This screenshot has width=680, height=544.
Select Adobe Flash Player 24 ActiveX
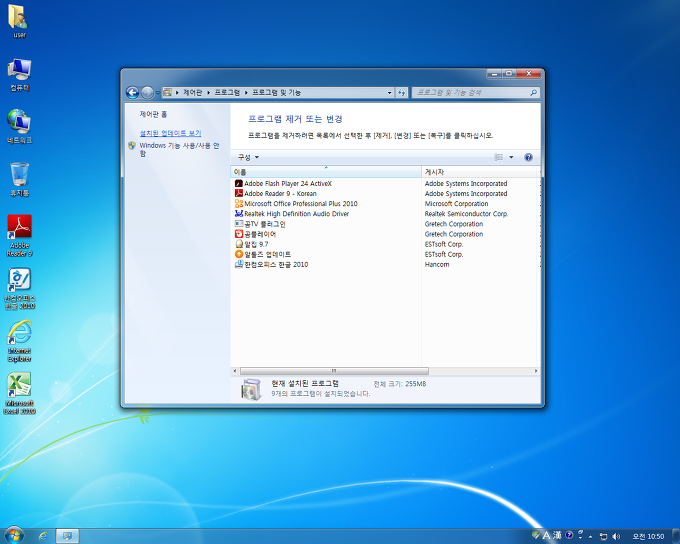288,184
